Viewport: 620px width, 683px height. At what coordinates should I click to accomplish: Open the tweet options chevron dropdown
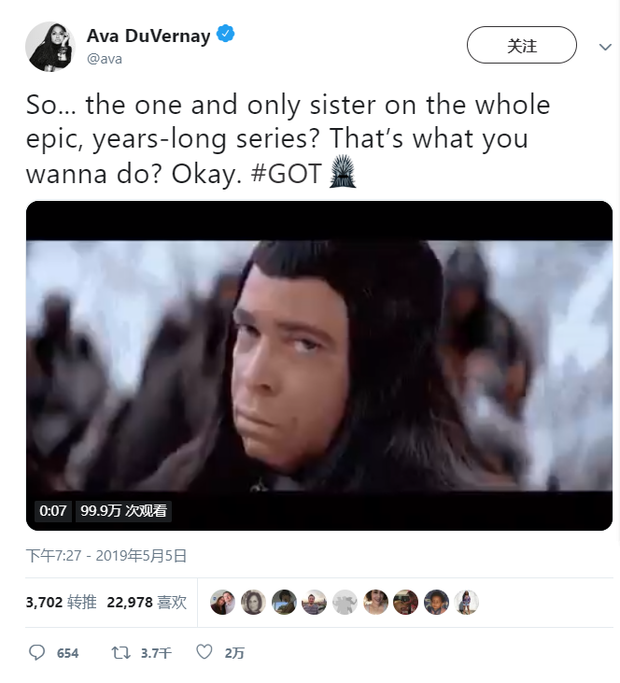(605, 47)
